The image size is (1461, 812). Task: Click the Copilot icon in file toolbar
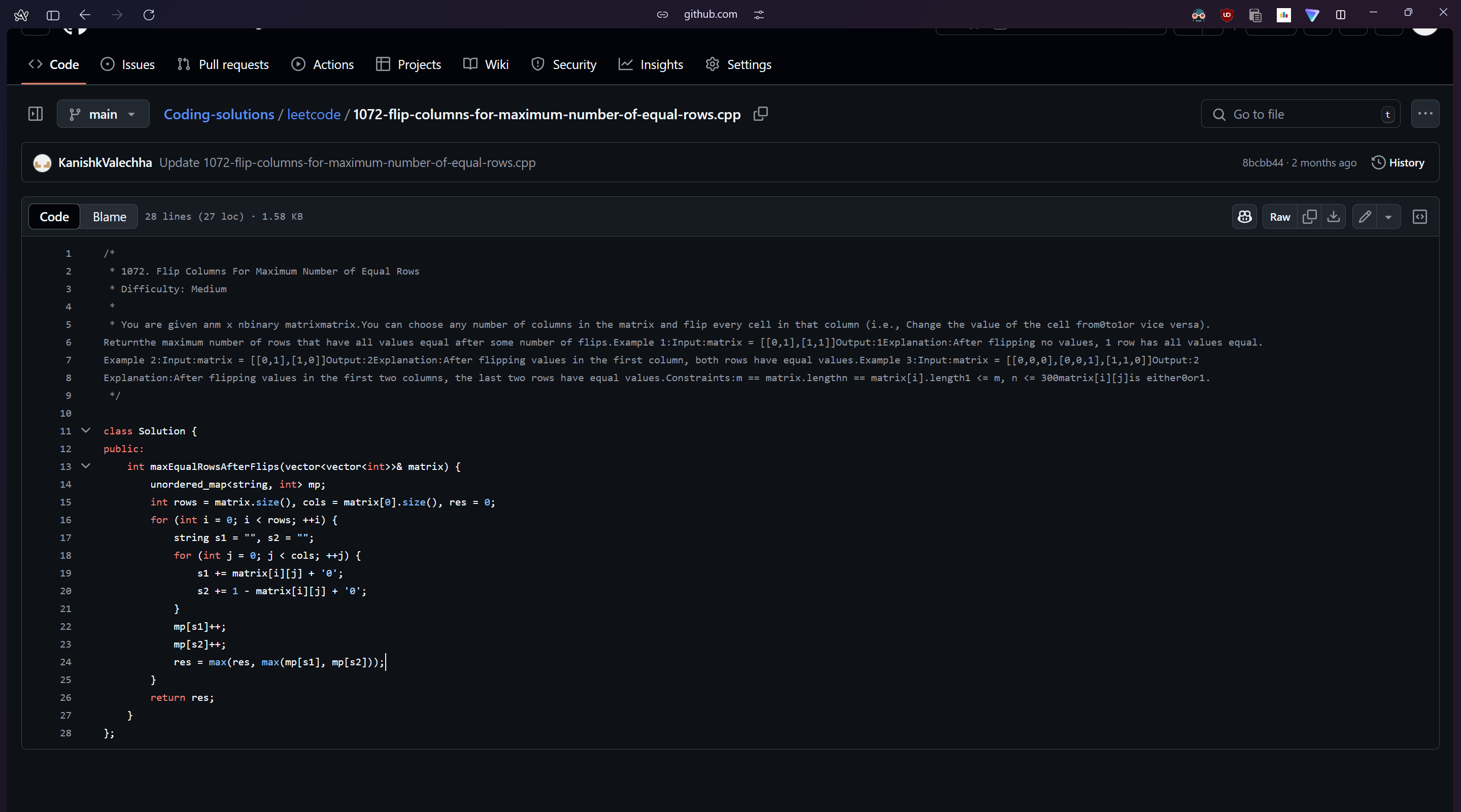pyautogui.click(x=1244, y=217)
